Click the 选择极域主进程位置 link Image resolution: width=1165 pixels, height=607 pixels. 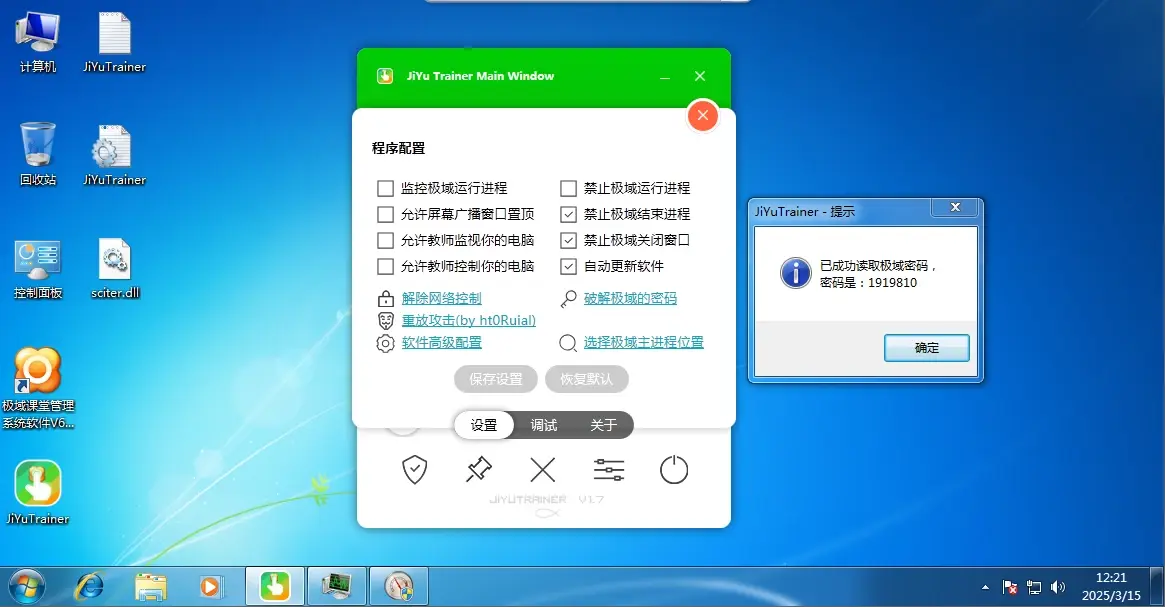click(x=643, y=343)
